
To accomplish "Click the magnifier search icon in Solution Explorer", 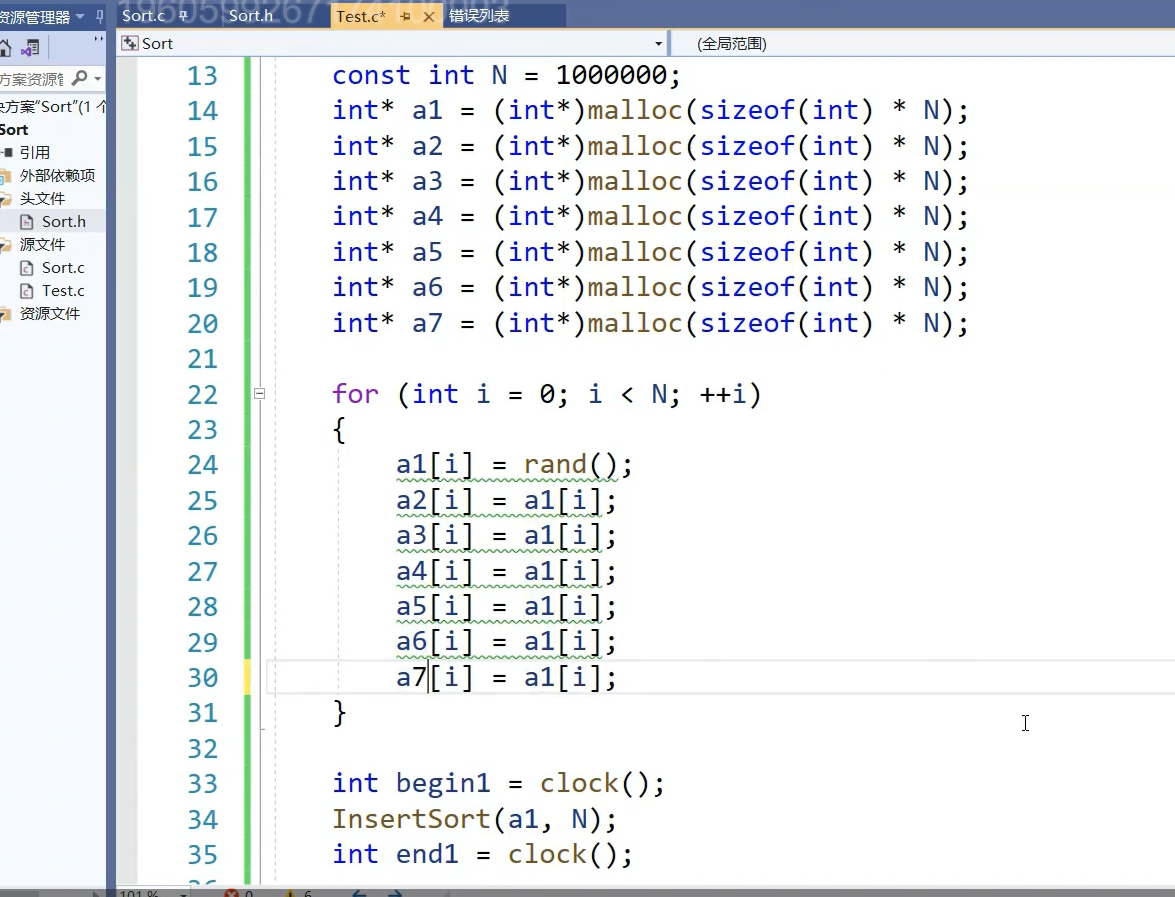I will point(80,78).
